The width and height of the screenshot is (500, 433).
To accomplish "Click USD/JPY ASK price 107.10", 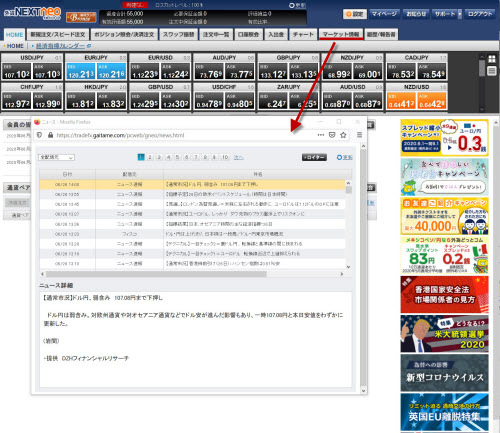I will [x=47, y=71].
